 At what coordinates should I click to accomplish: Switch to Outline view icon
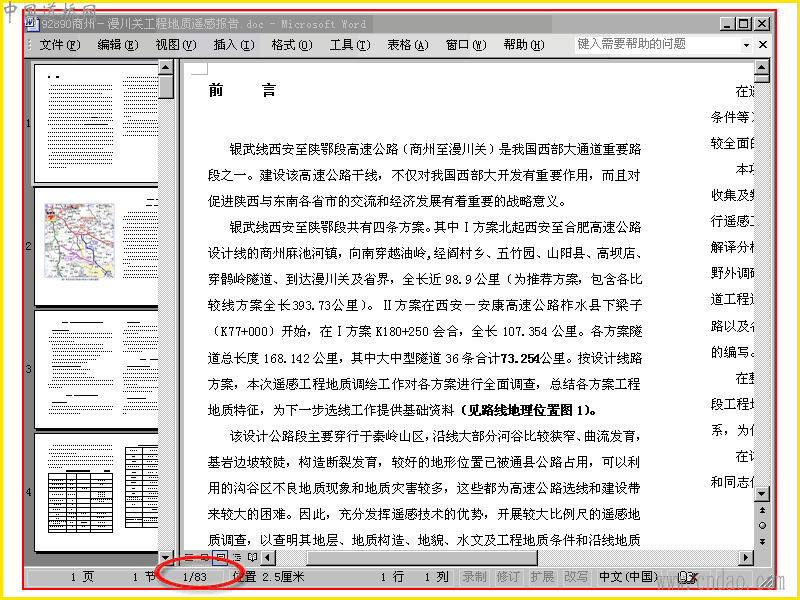(236, 557)
